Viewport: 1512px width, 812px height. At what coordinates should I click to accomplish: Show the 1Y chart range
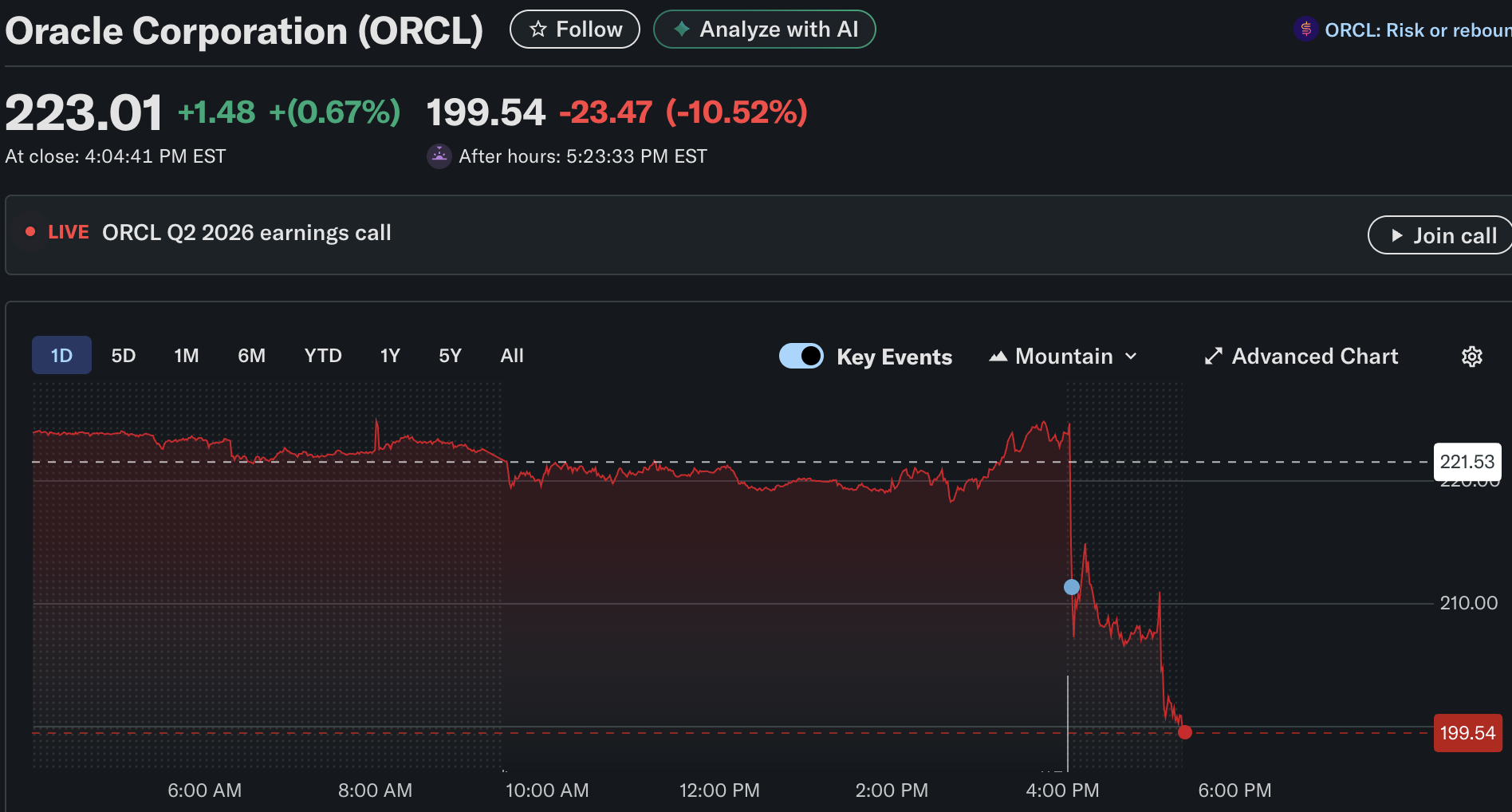coord(390,355)
